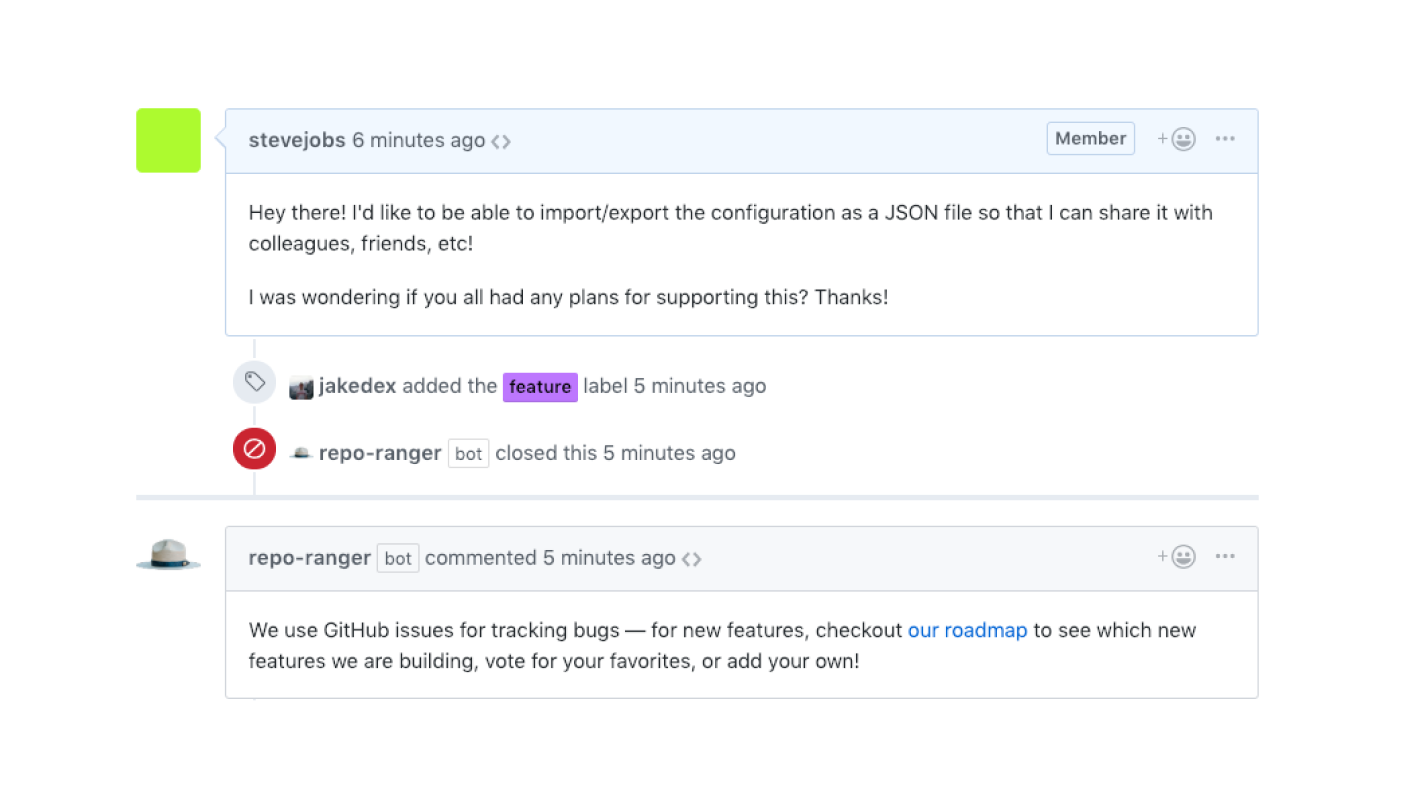
Task: Open the stevejobs username link
Action: pyautogui.click(x=297, y=141)
